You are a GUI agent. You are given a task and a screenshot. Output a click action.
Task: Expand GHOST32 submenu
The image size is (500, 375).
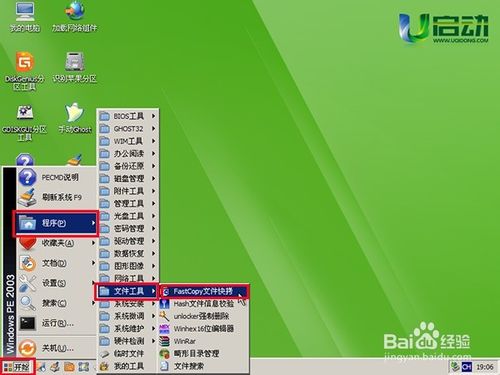[x=128, y=129]
